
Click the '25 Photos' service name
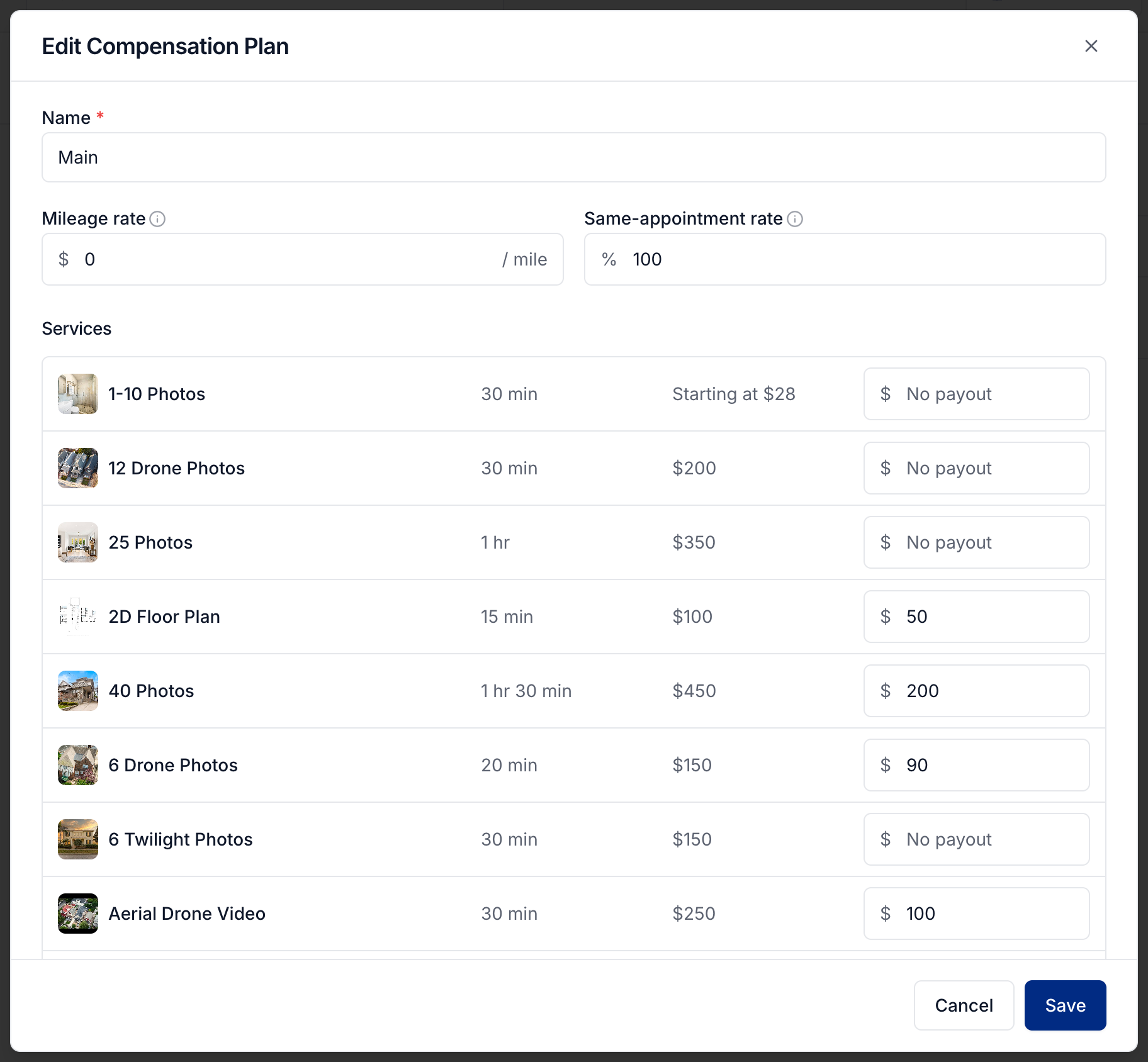150,542
